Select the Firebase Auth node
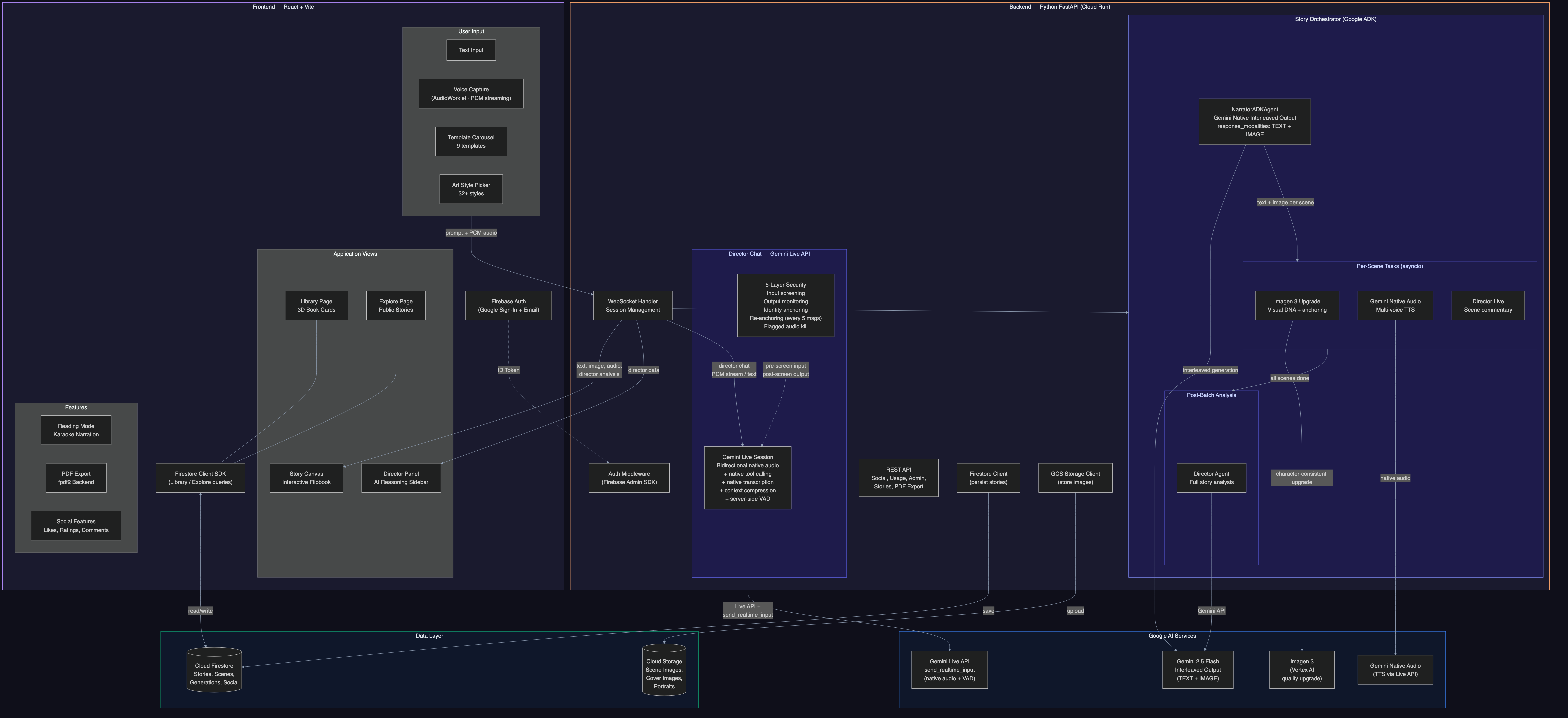Screen dimensions: 1568x718 (508, 305)
